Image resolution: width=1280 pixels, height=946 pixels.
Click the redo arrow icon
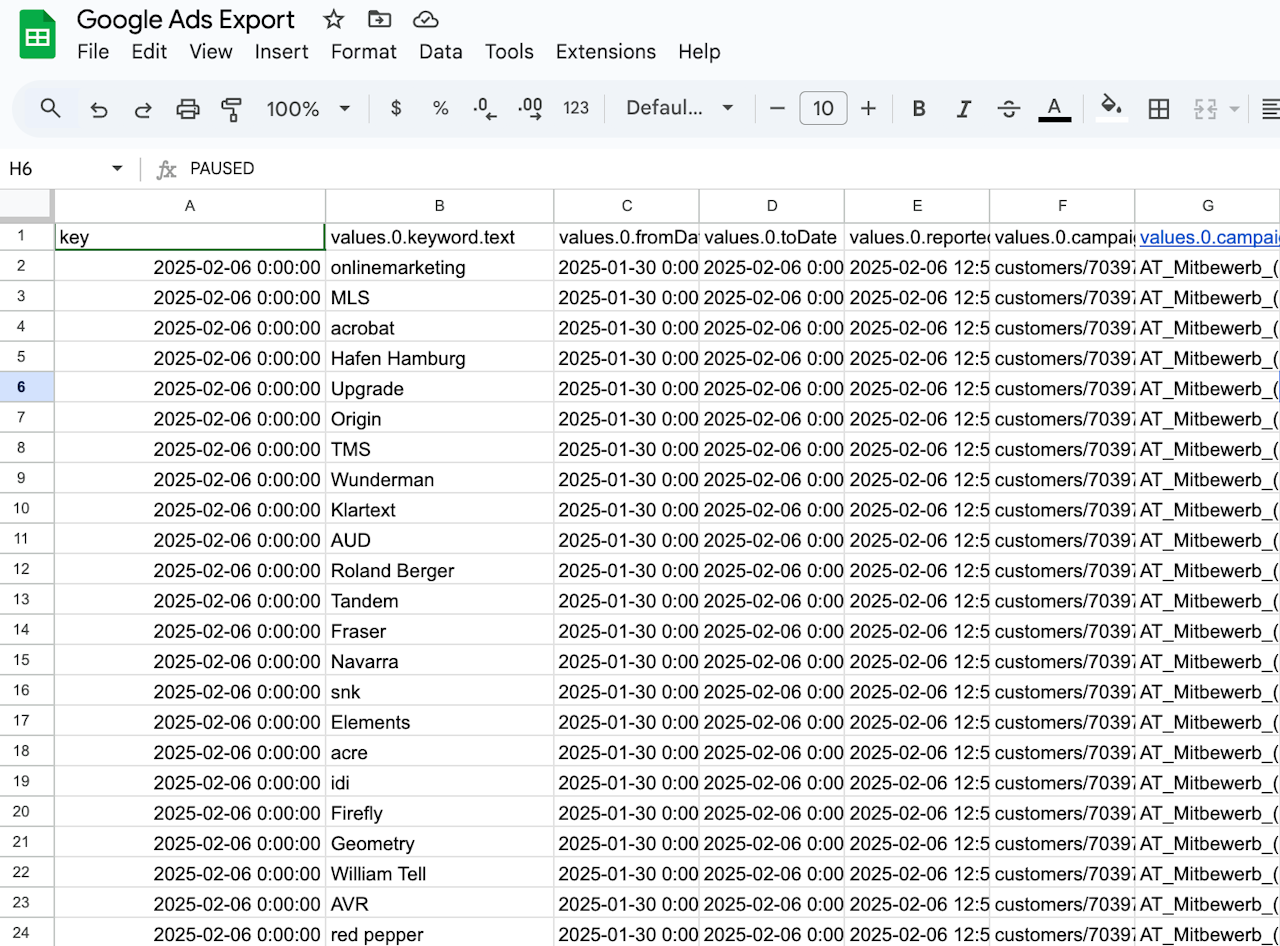143,109
